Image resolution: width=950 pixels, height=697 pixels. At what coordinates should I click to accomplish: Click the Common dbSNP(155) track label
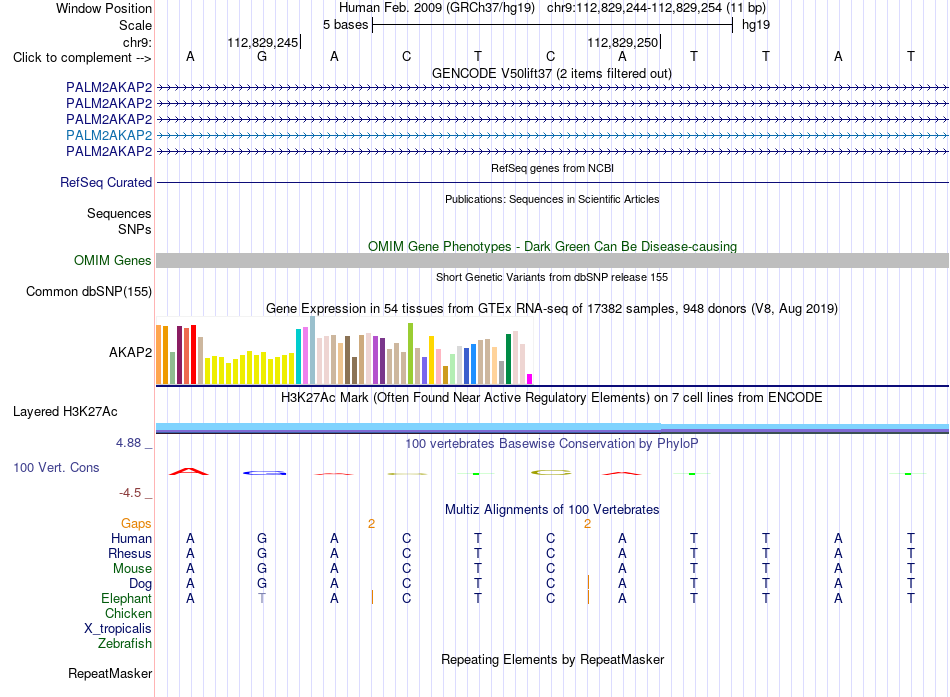tap(89, 292)
